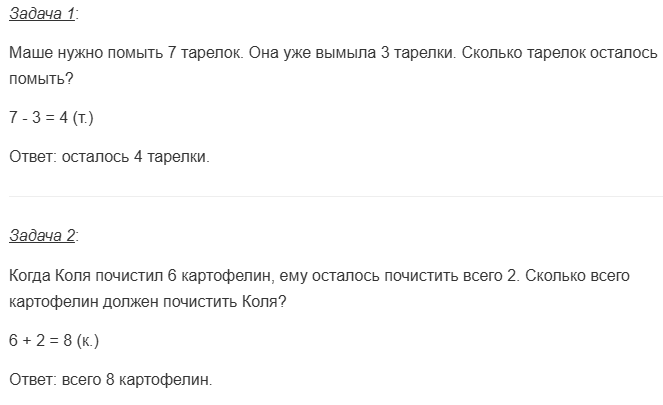Click the answer line "Ответ: осталось 4 тарелки."
Viewport: 663px width, 405px height.
coord(109,156)
